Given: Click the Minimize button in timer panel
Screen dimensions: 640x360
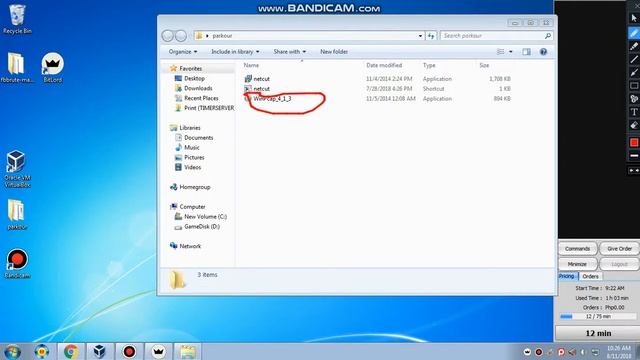Looking at the screenshot, I should pos(578,264).
